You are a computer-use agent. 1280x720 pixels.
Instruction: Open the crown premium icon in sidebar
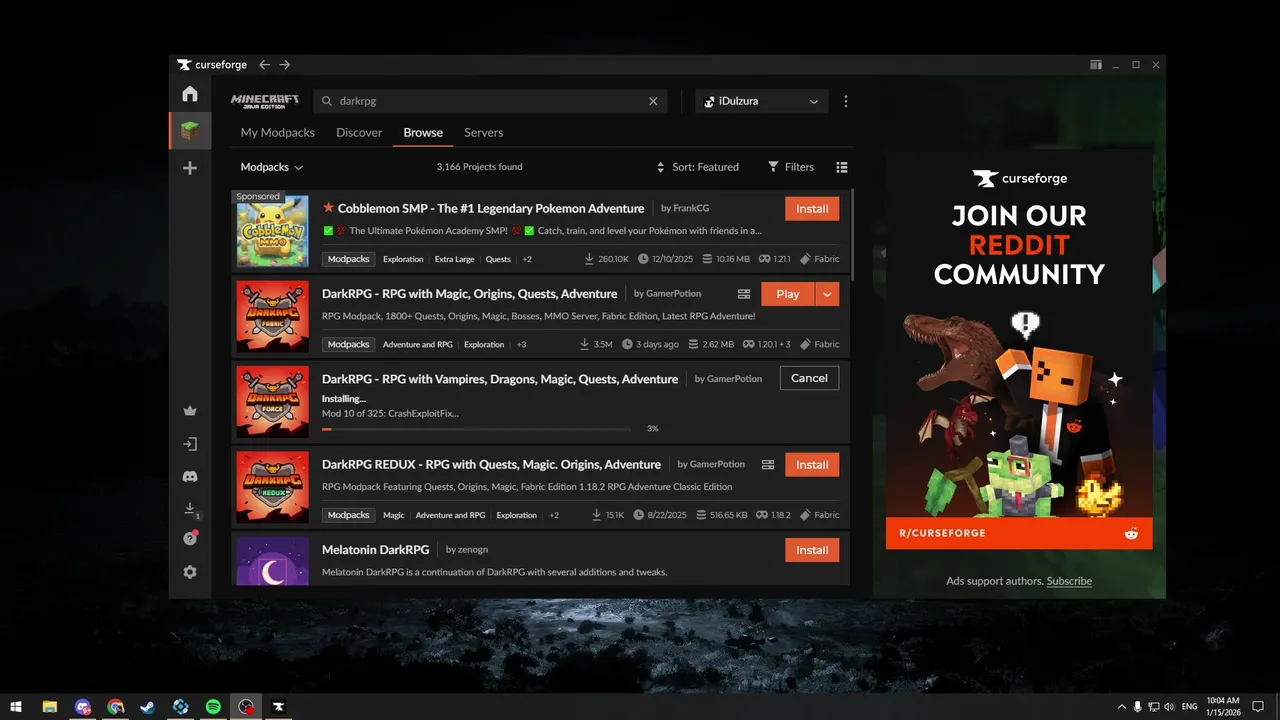click(x=190, y=410)
